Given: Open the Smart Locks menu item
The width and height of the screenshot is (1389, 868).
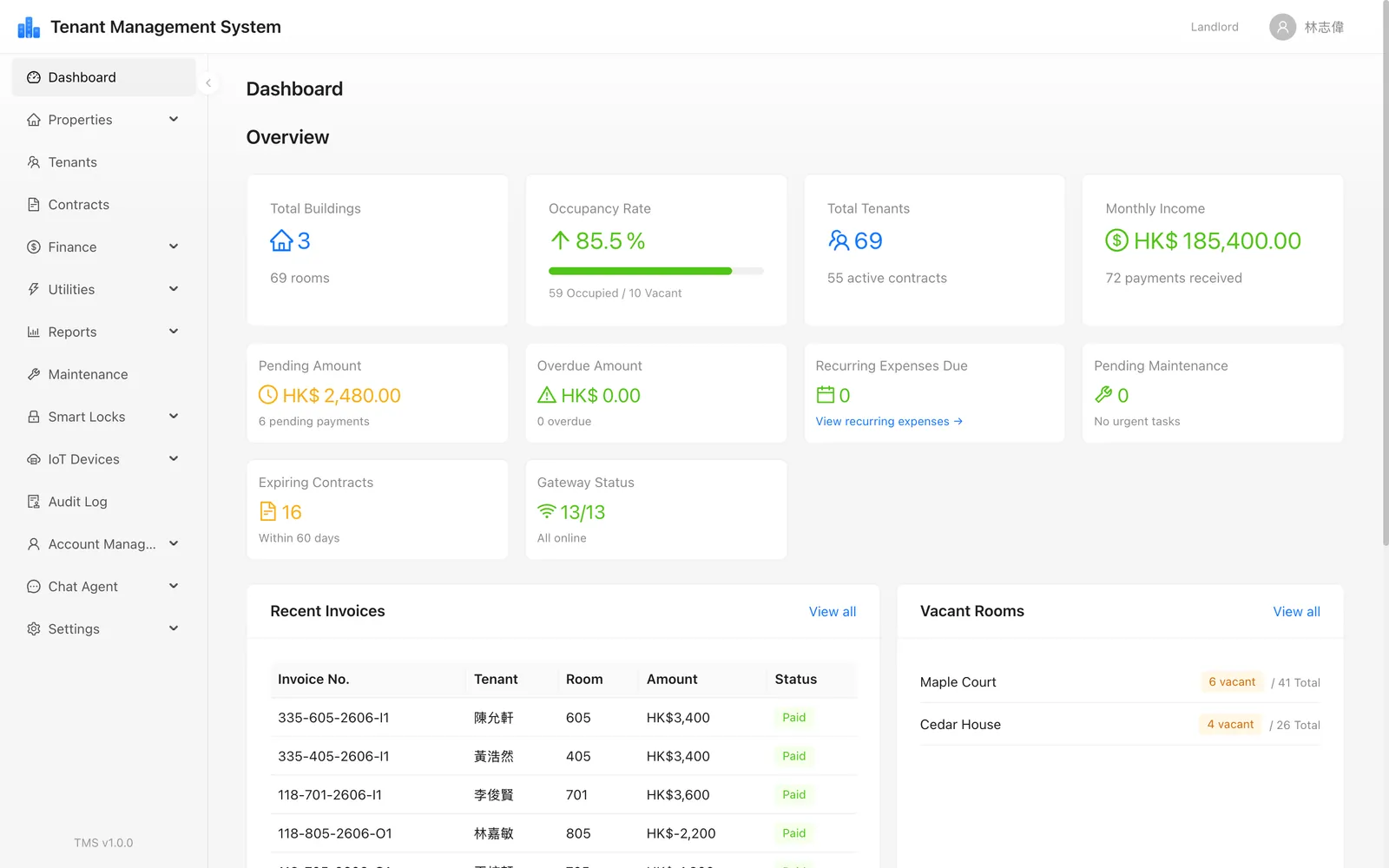Looking at the screenshot, I should click(103, 417).
